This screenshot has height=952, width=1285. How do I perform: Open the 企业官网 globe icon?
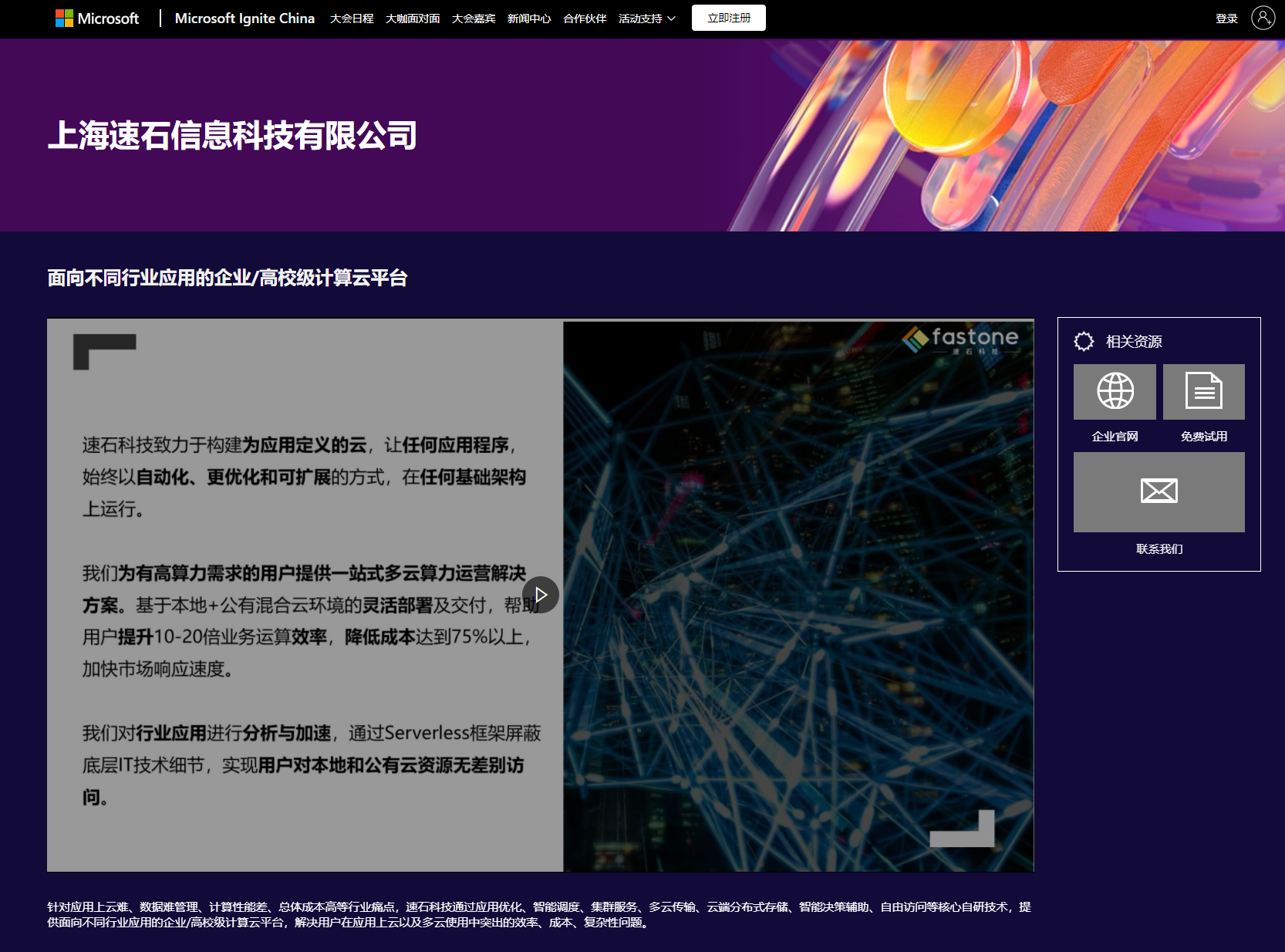click(1115, 391)
